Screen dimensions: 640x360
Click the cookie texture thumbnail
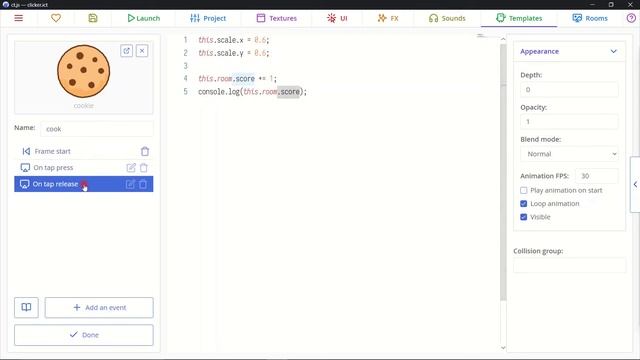[84, 71]
